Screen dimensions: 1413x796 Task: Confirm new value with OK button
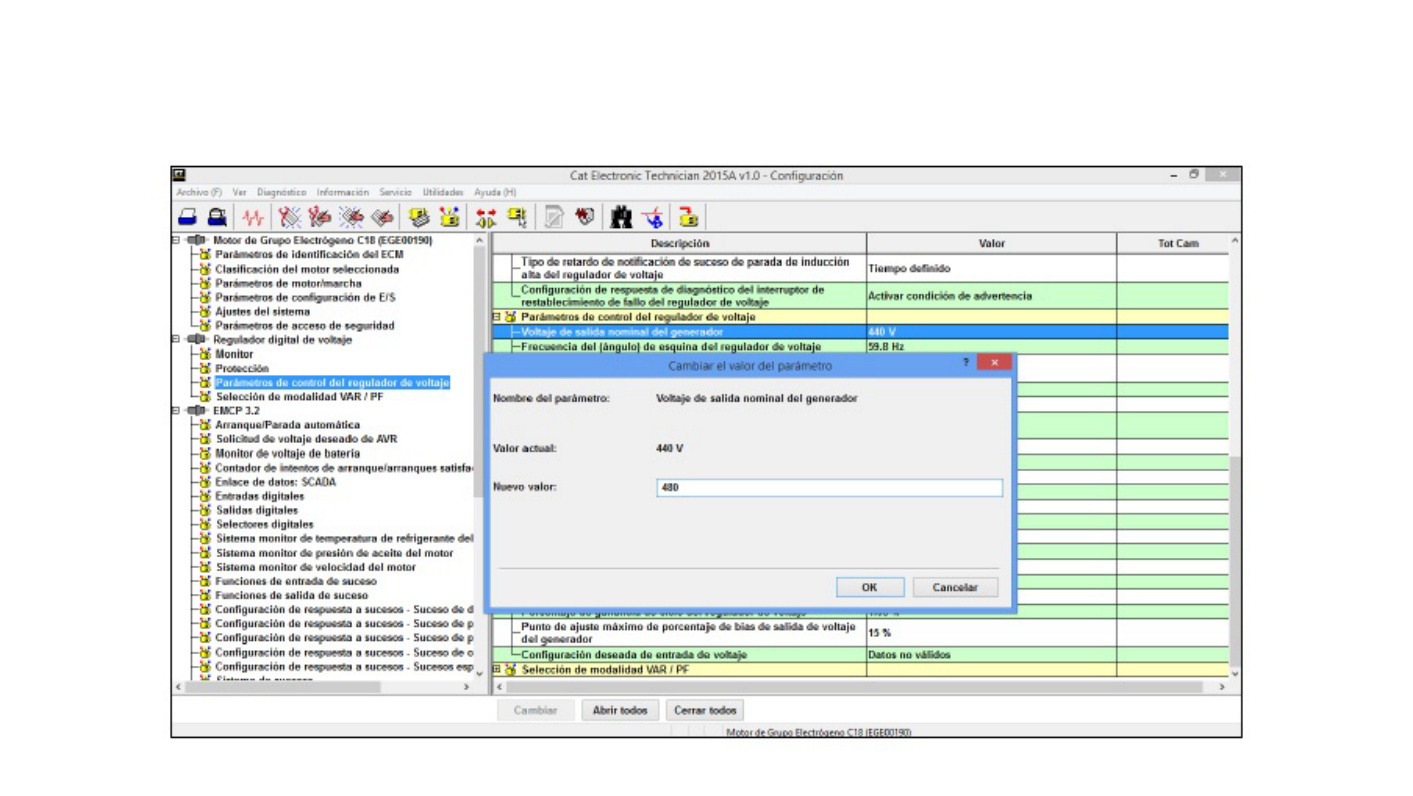tap(870, 588)
